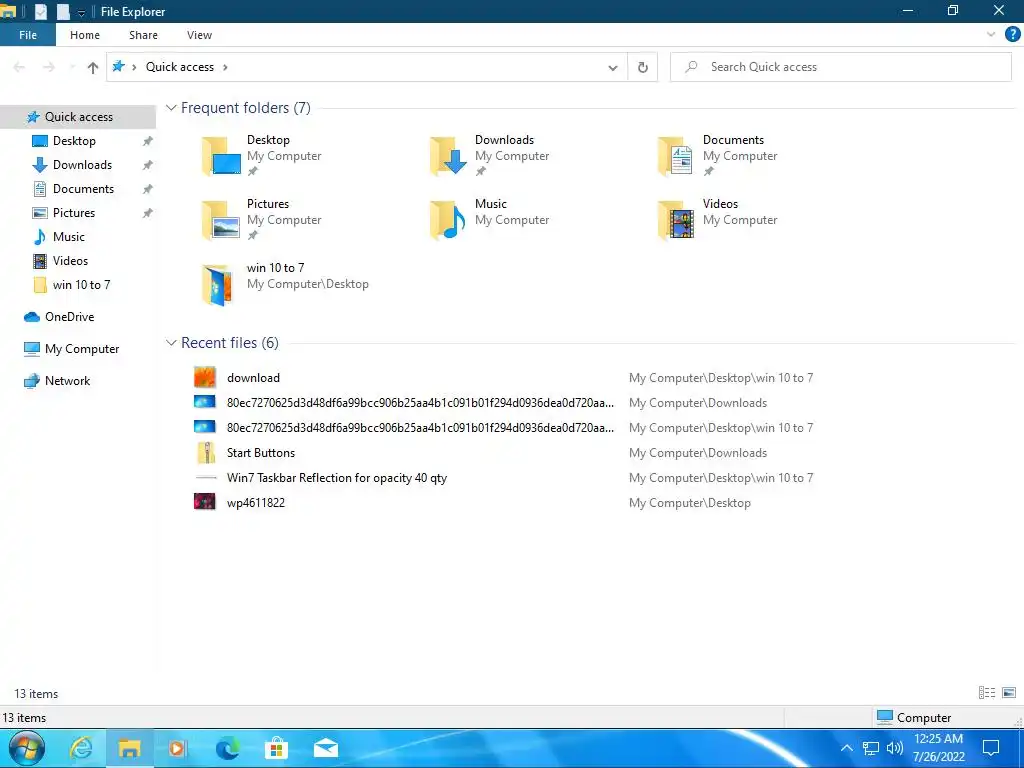Unpin Pictures using its sidebar pin icon
1024x768 pixels.
coord(148,213)
